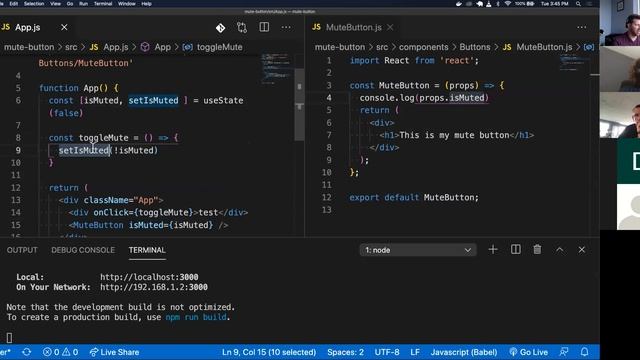Close the terminal panel

pyautogui.click(x=582, y=249)
